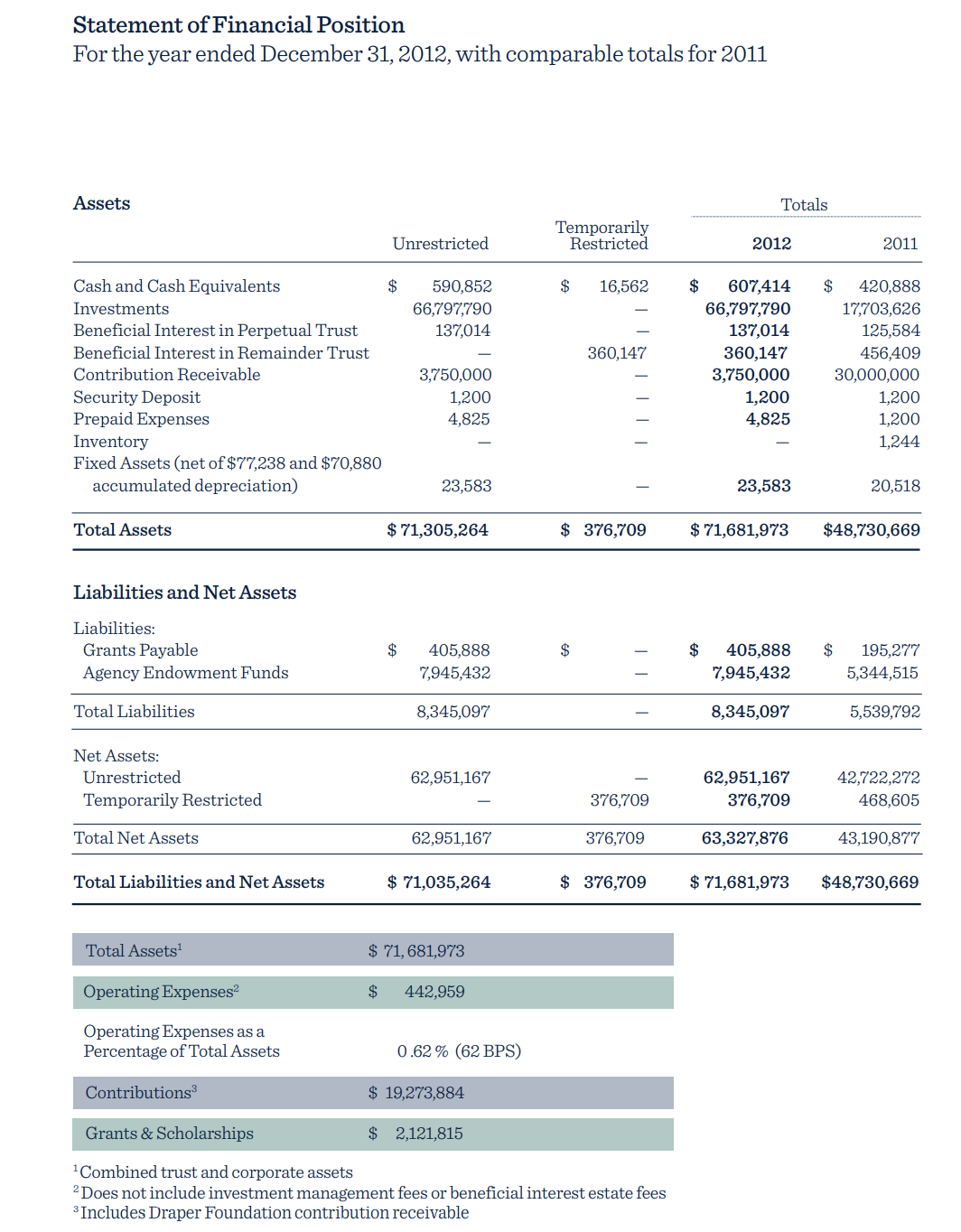The image size is (961, 1232).
Task: Select the Assets section heading
Action: (x=101, y=203)
